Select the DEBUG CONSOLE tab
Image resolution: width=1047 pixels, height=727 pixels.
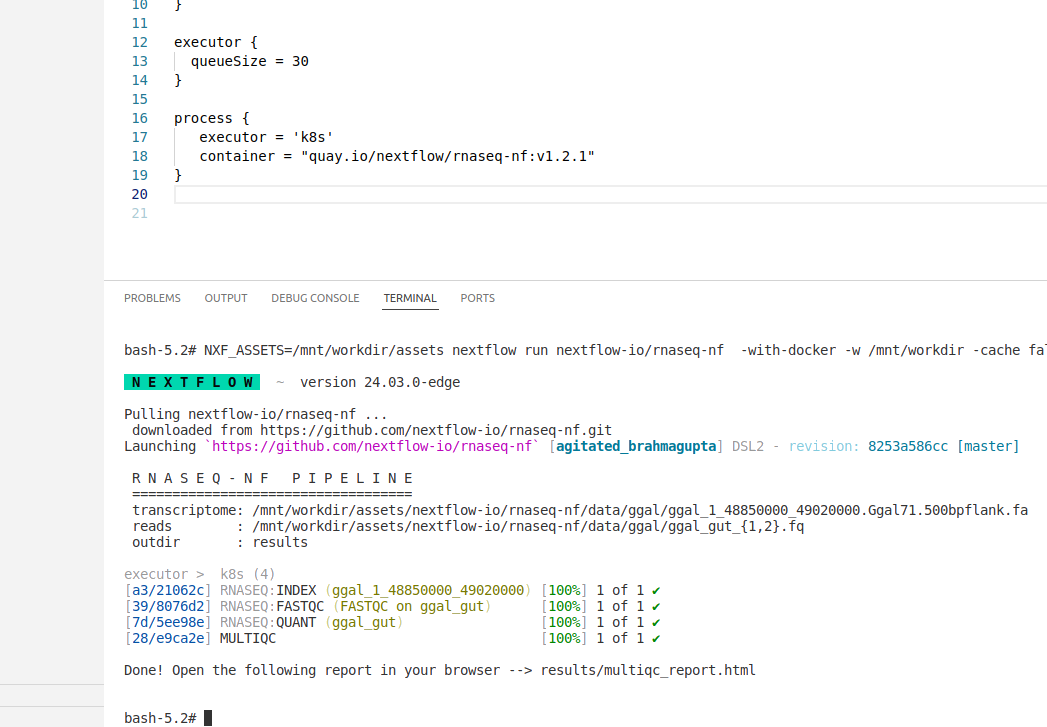pyautogui.click(x=315, y=298)
